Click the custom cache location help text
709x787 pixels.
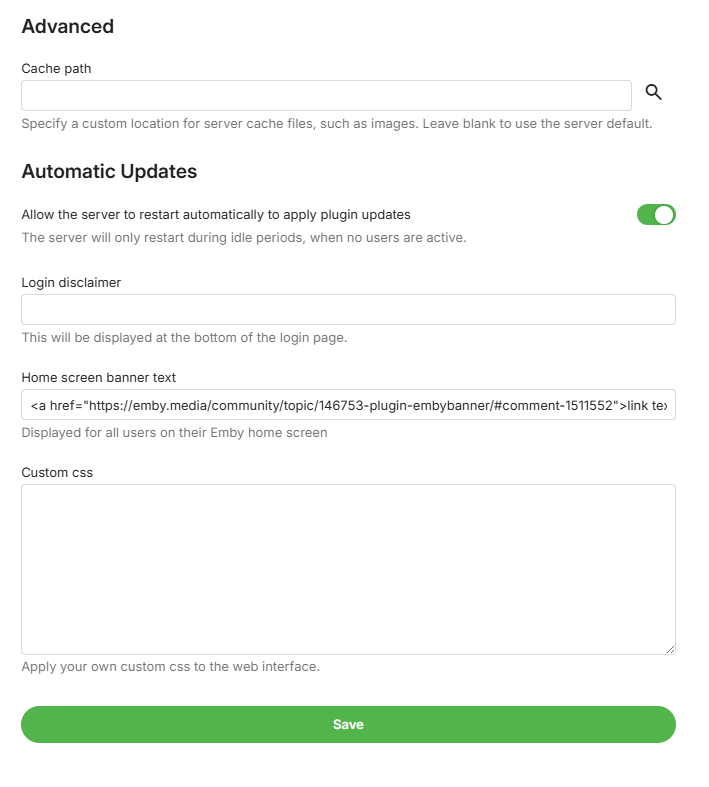pyautogui.click(x=336, y=124)
